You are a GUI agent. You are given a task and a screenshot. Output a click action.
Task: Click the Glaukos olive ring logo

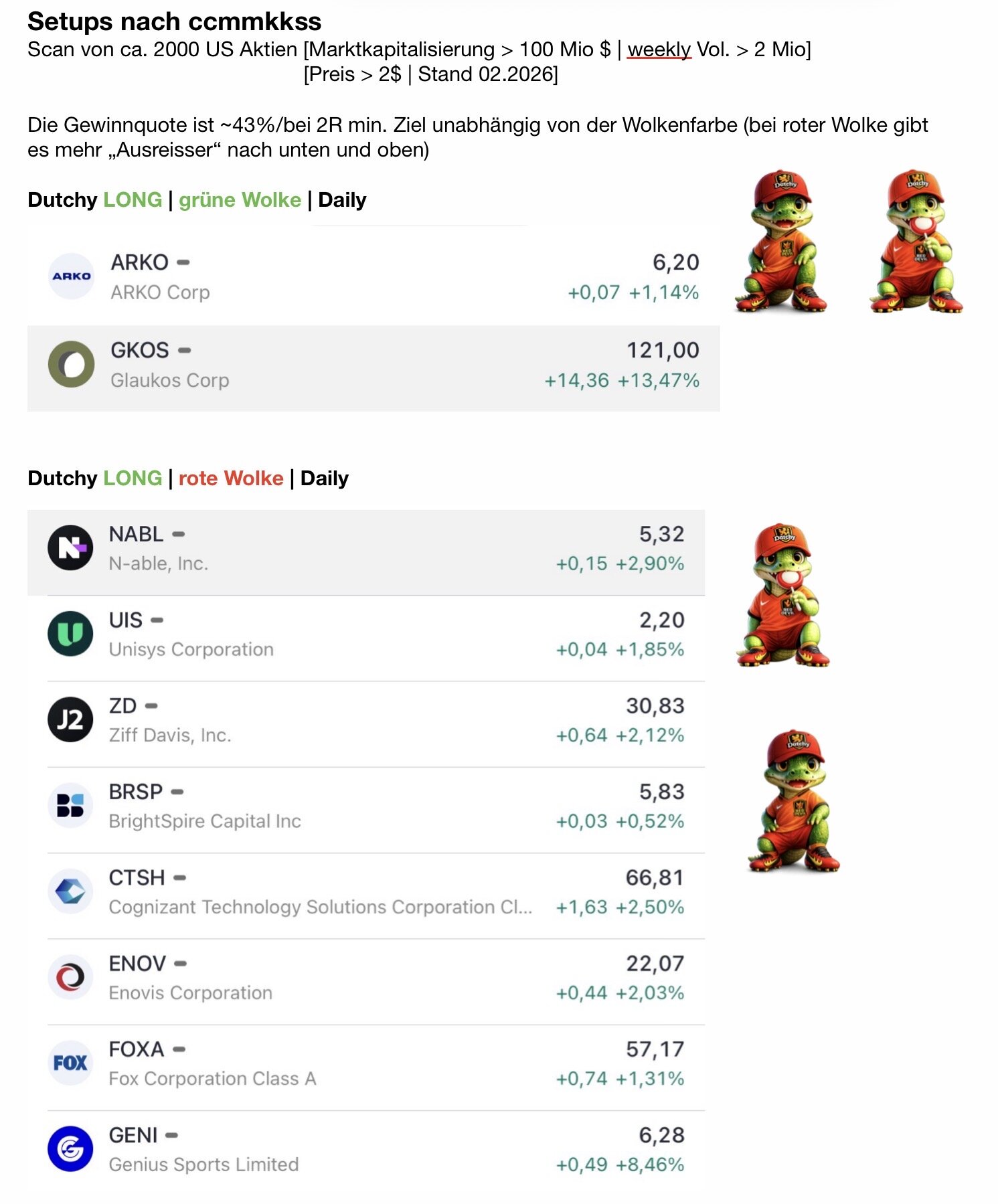point(71,364)
